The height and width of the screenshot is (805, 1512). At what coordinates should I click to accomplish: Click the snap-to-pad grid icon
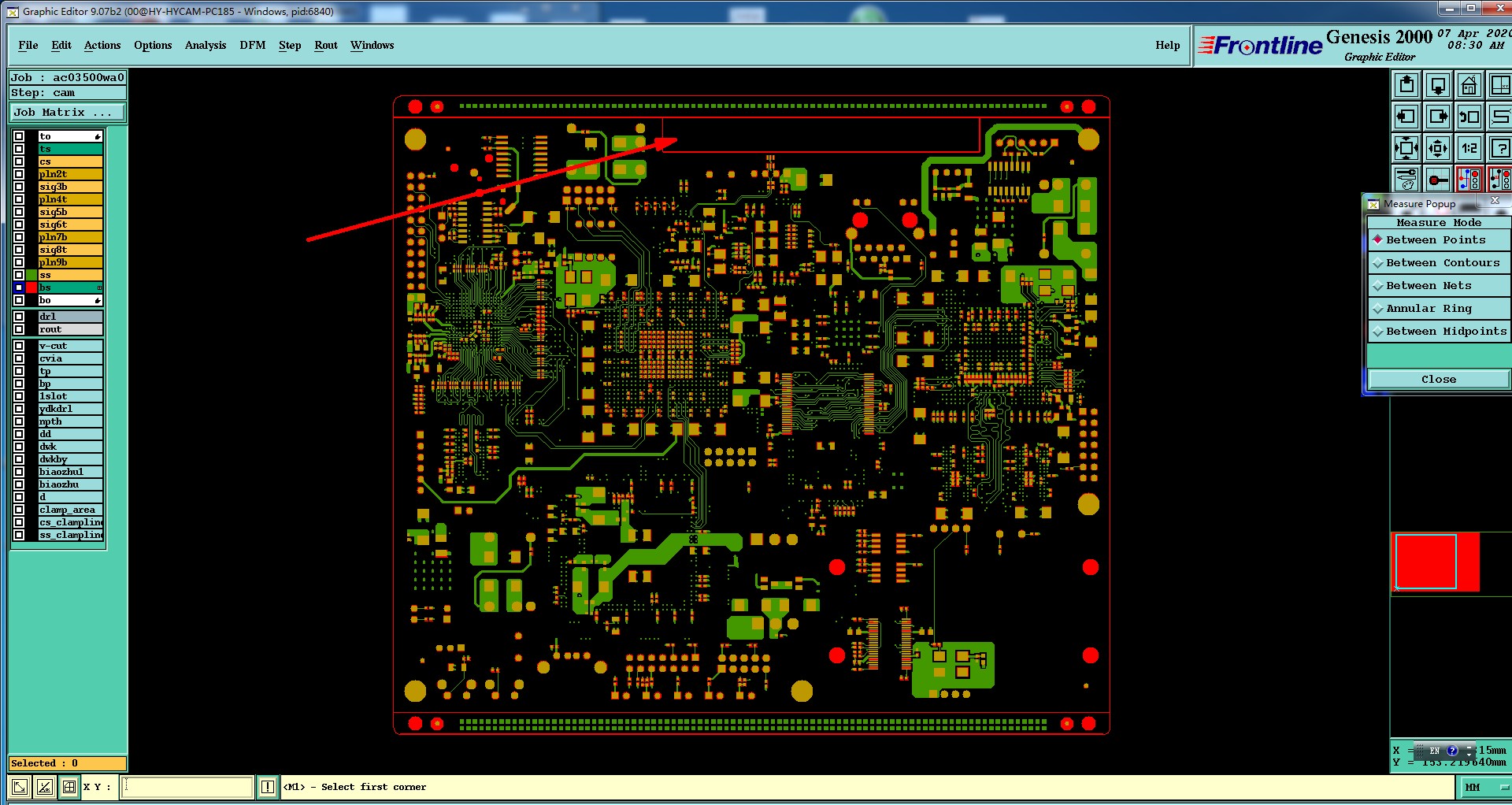1438,180
